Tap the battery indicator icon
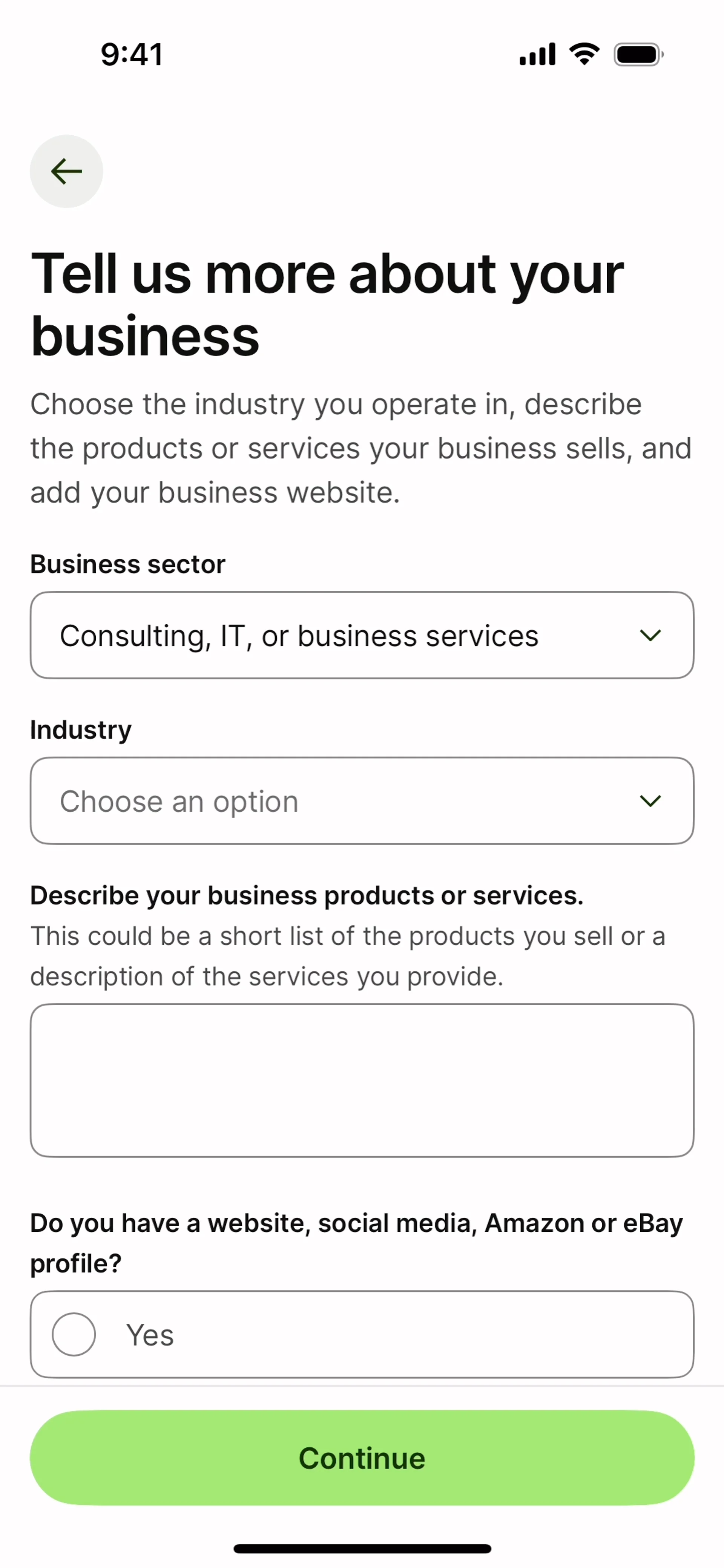Screen dimensions: 724x1568 [638, 55]
